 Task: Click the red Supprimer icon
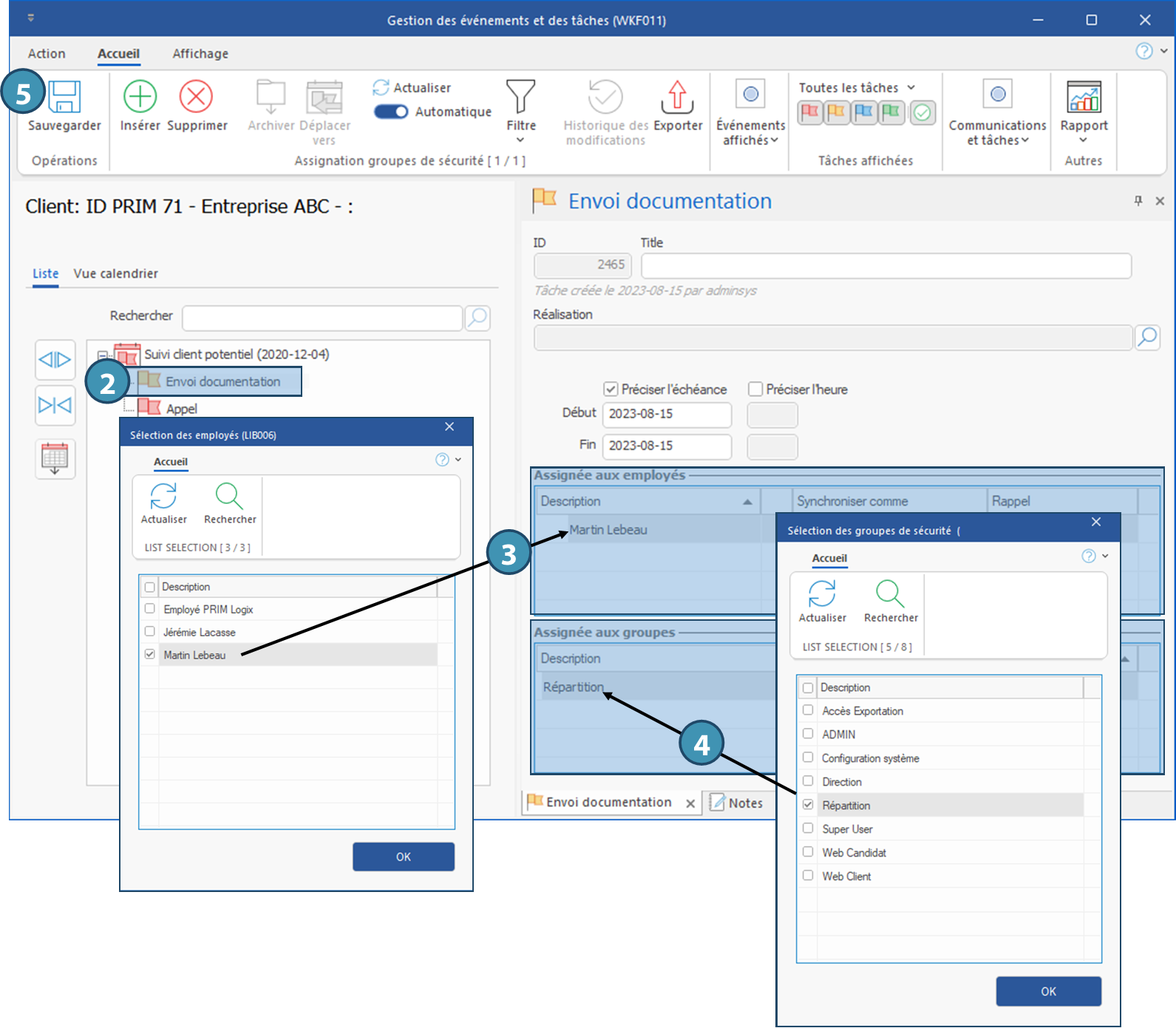click(196, 97)
